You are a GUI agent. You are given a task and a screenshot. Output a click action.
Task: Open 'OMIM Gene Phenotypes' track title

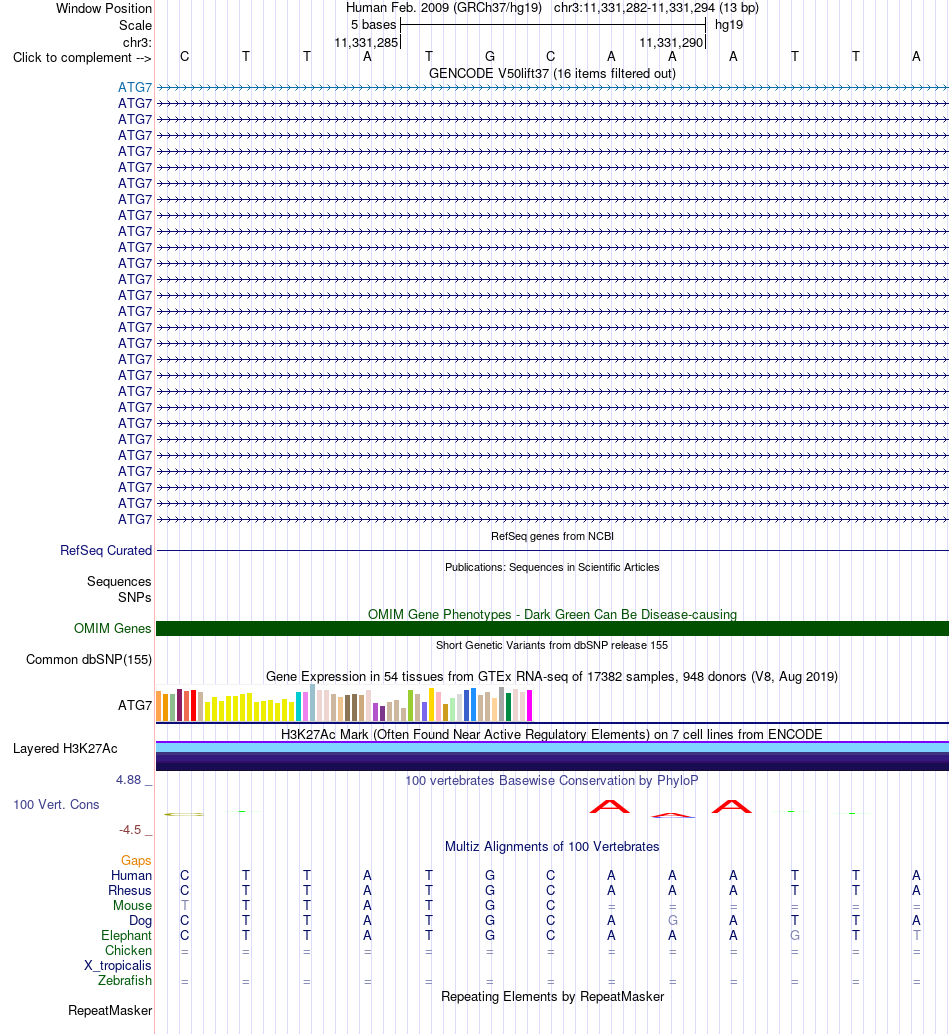[x=552, y=615]
